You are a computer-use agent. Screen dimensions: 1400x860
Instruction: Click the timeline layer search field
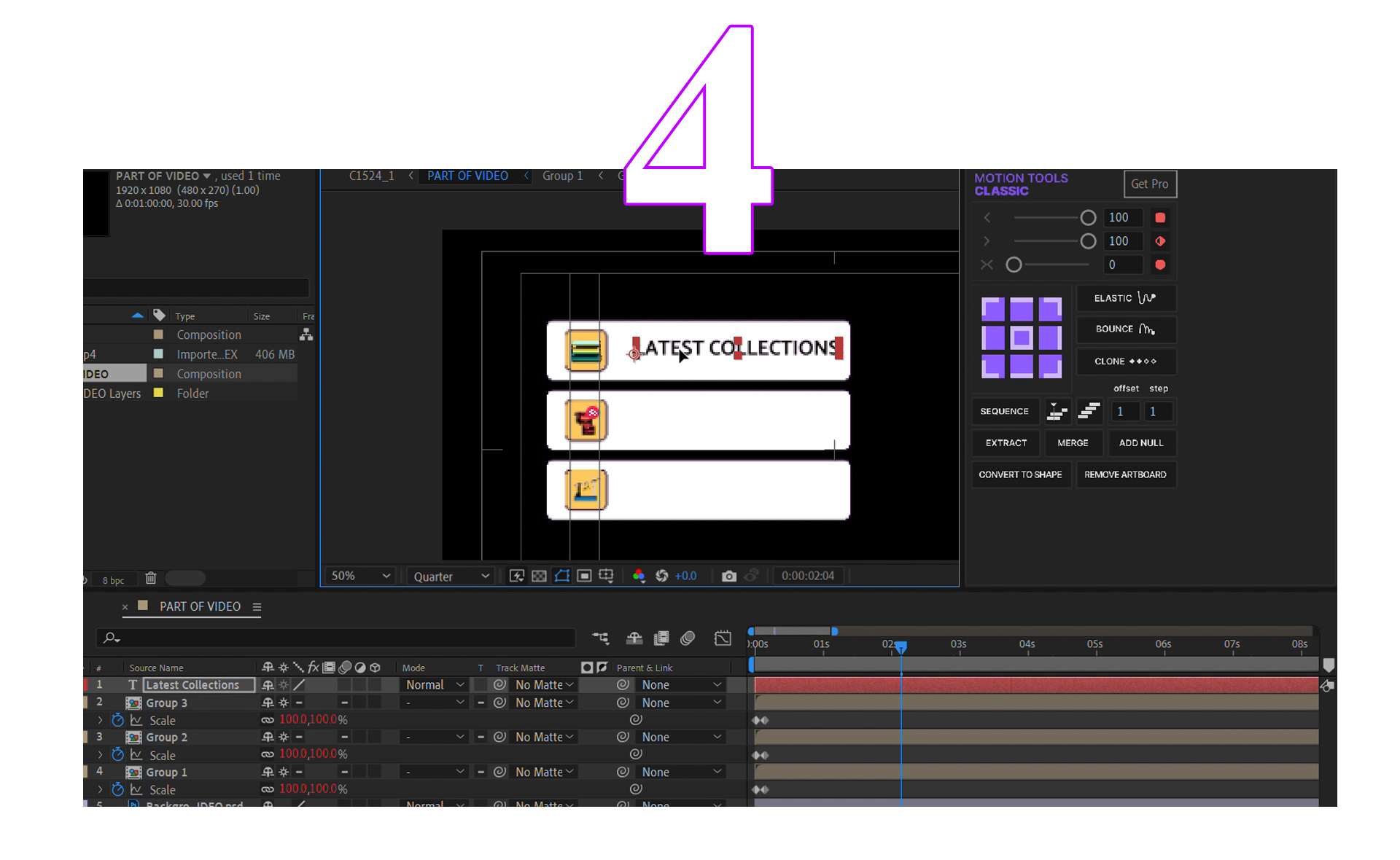click(x=335, y=638)
